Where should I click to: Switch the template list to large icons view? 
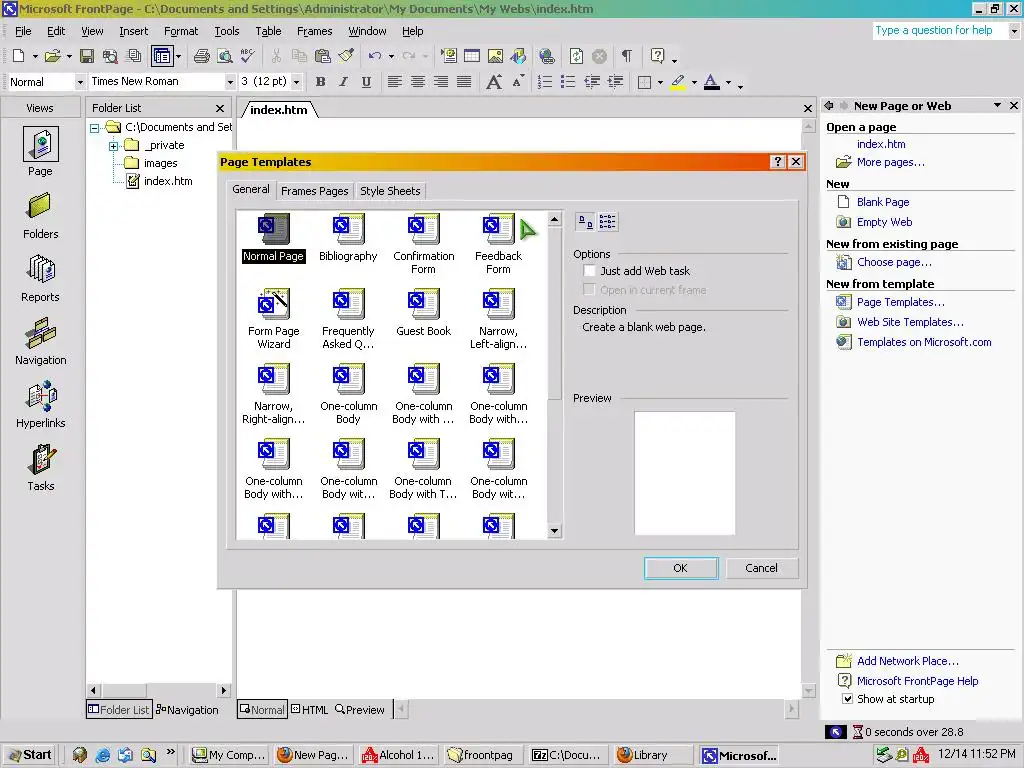pos(585,222)
